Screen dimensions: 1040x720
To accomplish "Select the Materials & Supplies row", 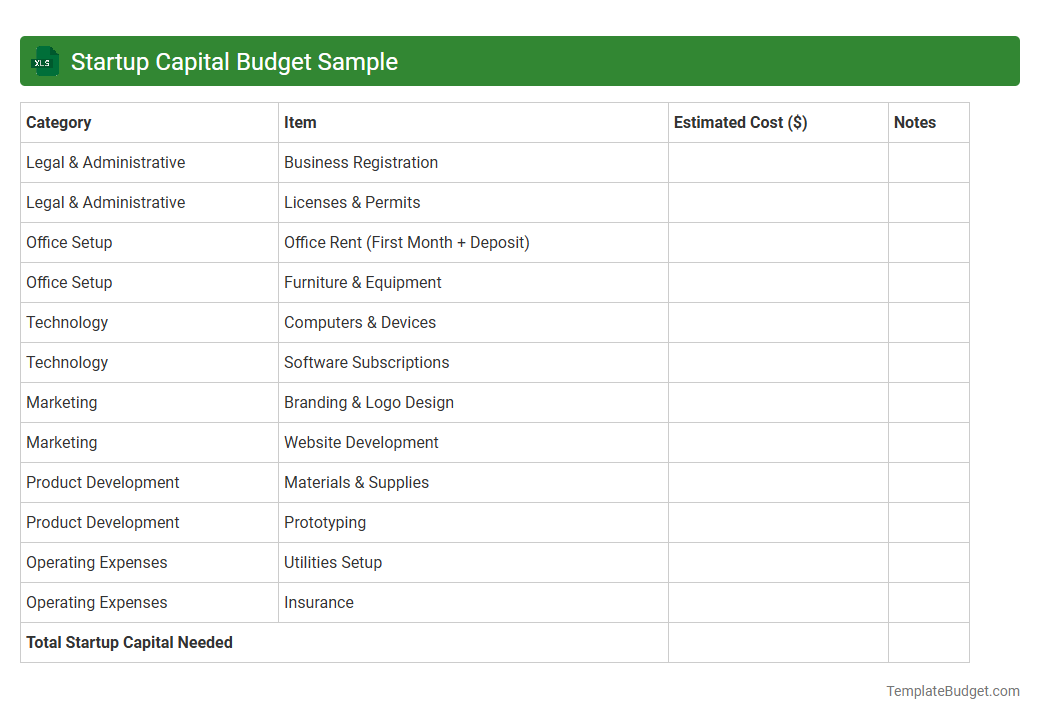I will click(356, 482).
